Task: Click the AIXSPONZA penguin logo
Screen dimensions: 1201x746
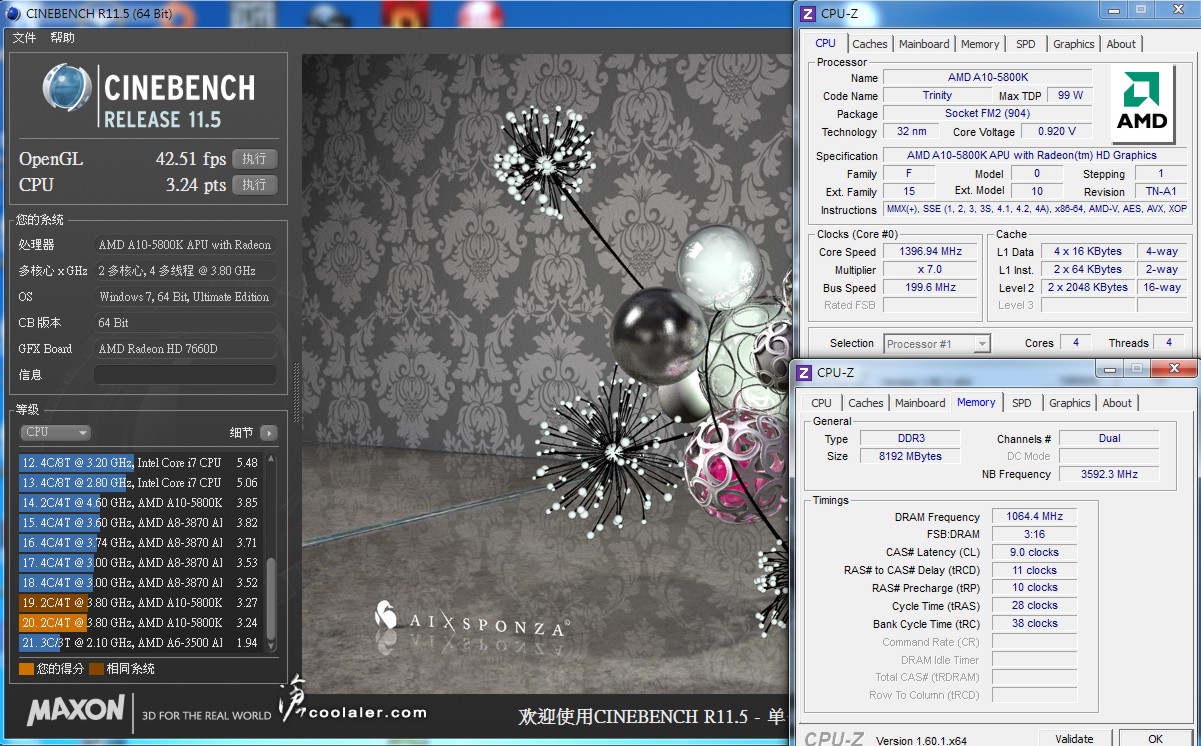Action: [x=386, y=614]
